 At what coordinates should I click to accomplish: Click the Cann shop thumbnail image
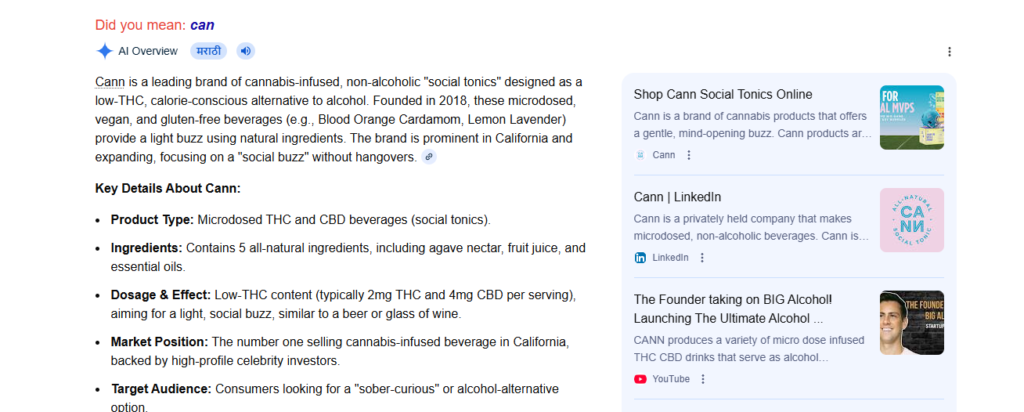tap(911, 117)
